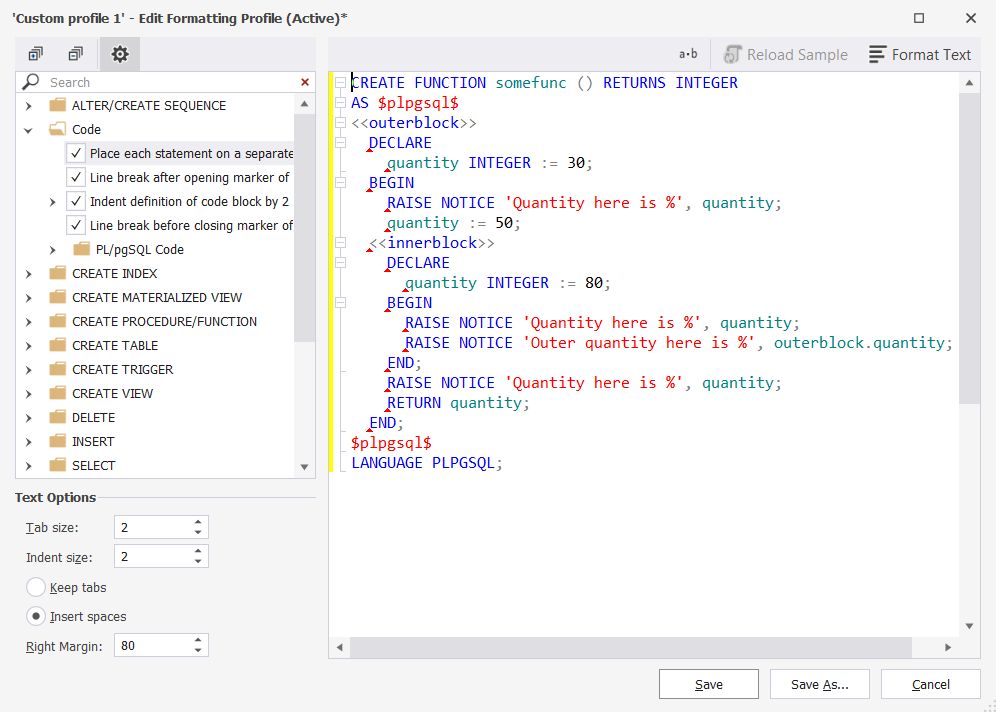Decrease Right Margin with down arrow

(198, 650)
